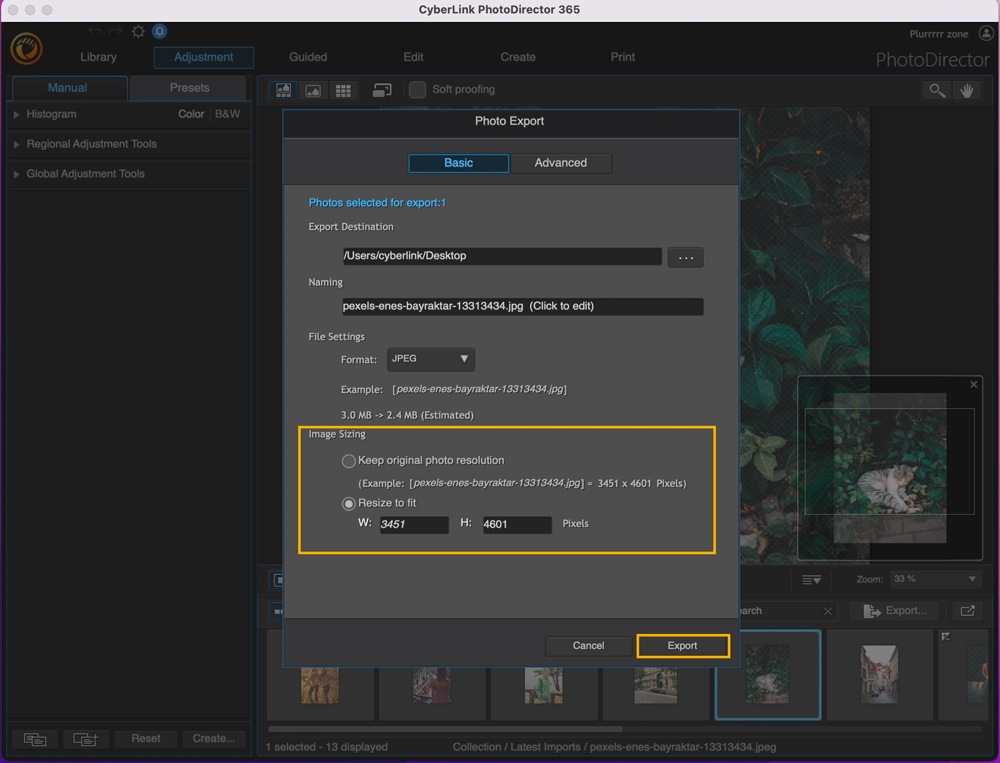Screen dimensions: 1000x763
Task: Select the Resize to fit option
Action: (x=348, y=503)
